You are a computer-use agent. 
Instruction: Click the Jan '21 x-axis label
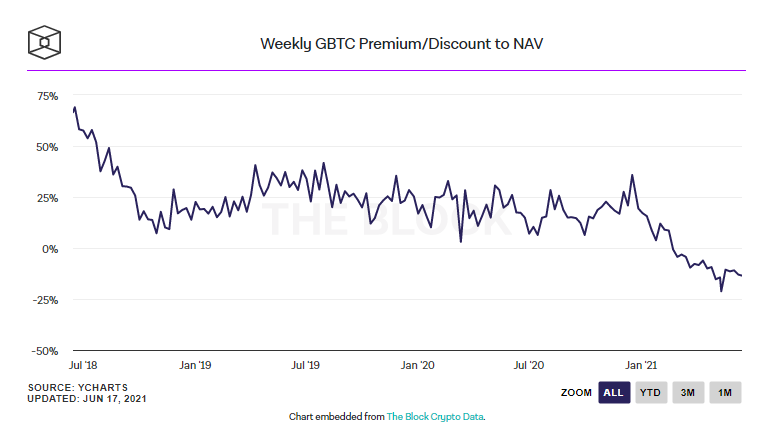(640, 365)
